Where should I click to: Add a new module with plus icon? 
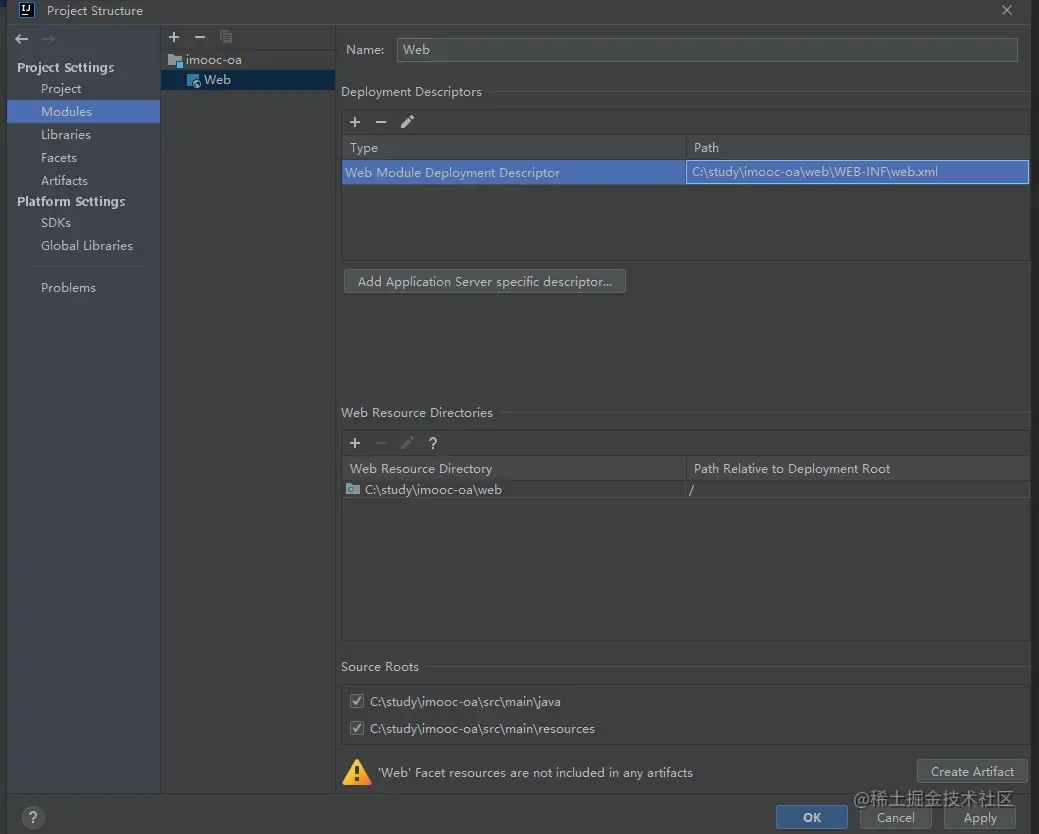[174, 37]
